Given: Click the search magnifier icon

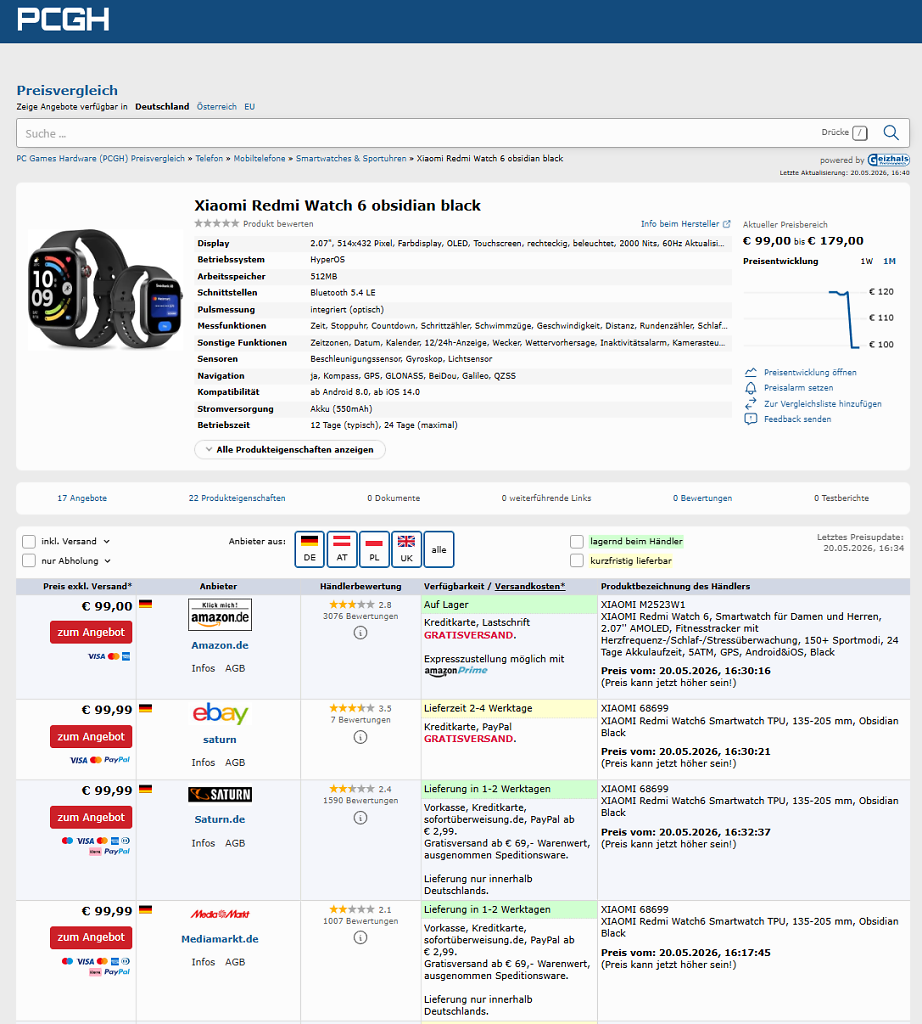Looking at the screenshot, I should pyautogui.click(x=891, y=133).
